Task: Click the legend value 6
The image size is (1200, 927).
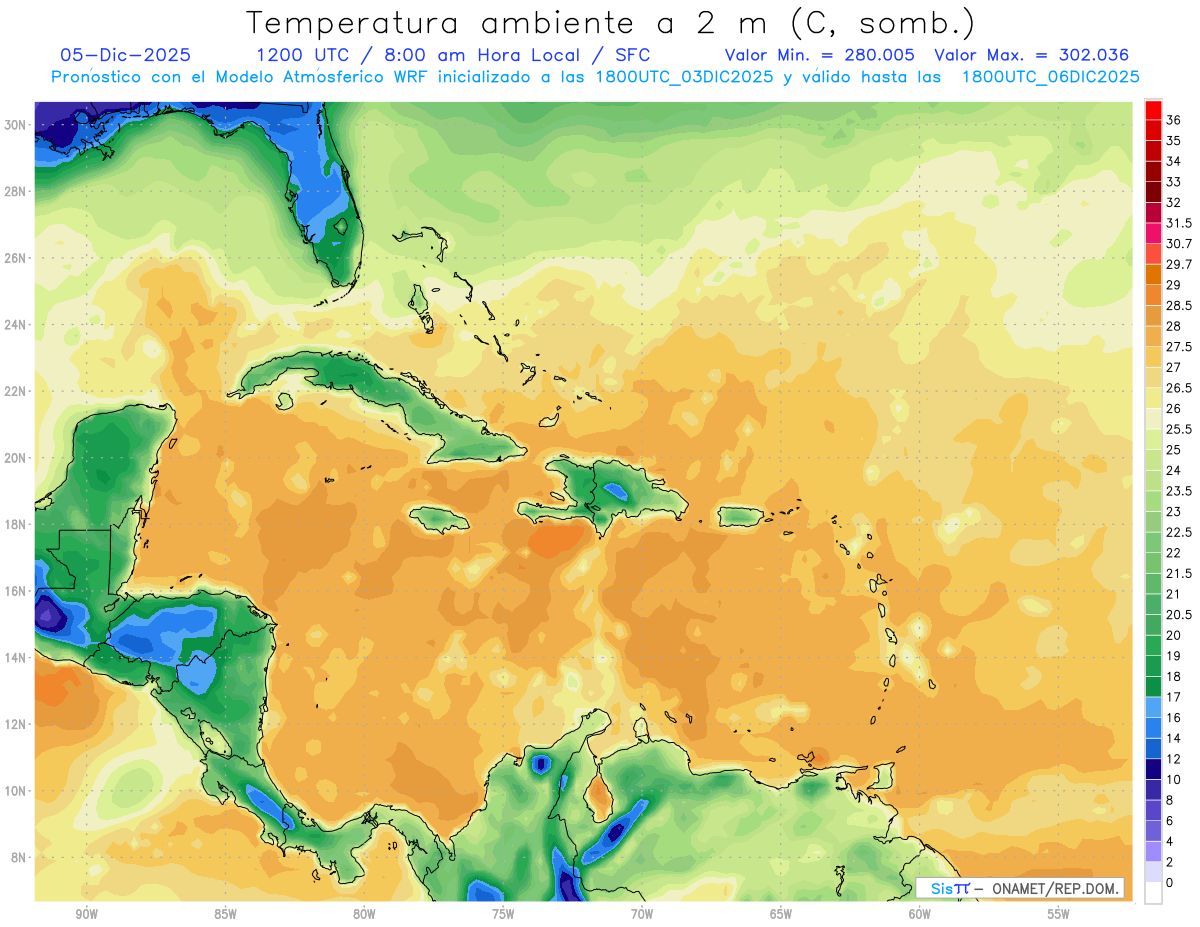Action: coord(1170,820)
